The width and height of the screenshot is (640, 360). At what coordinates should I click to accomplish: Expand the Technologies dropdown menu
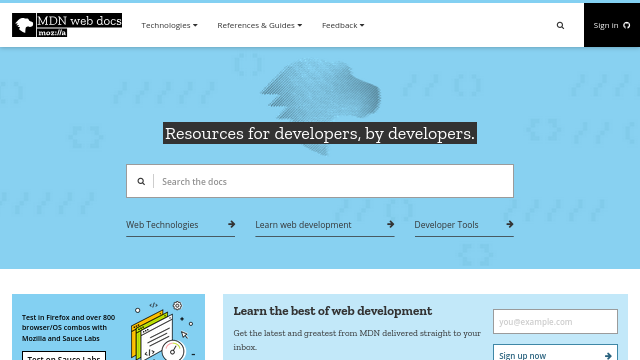pyautogui.click(x=169, y=25)
